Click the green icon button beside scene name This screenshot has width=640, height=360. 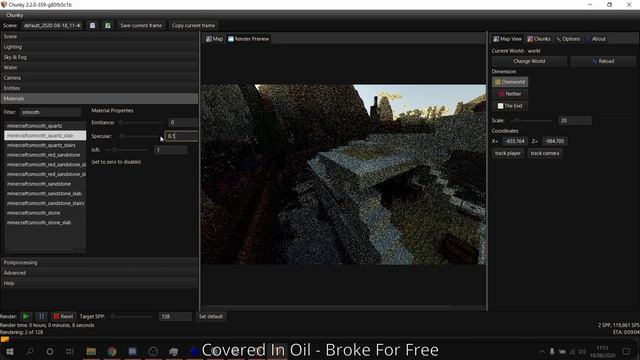[x=108, y=25]
